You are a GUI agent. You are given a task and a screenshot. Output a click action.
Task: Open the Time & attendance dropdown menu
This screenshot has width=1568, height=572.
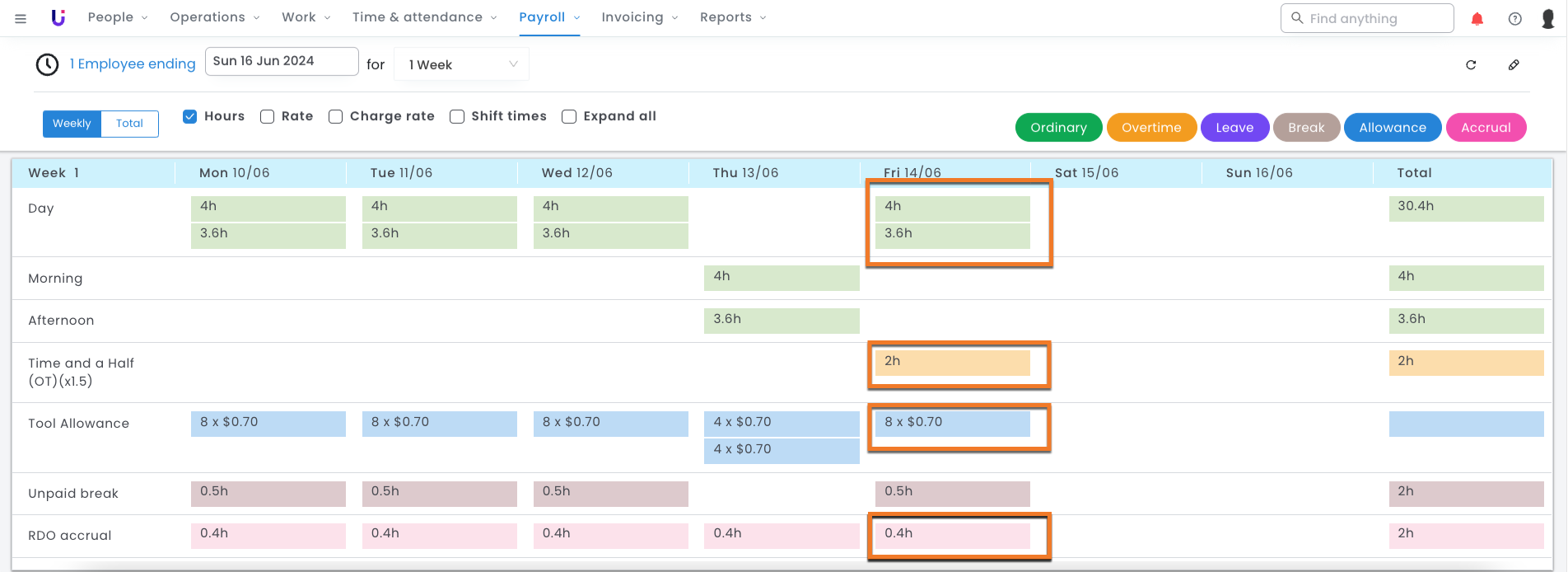tap(424, 17)
